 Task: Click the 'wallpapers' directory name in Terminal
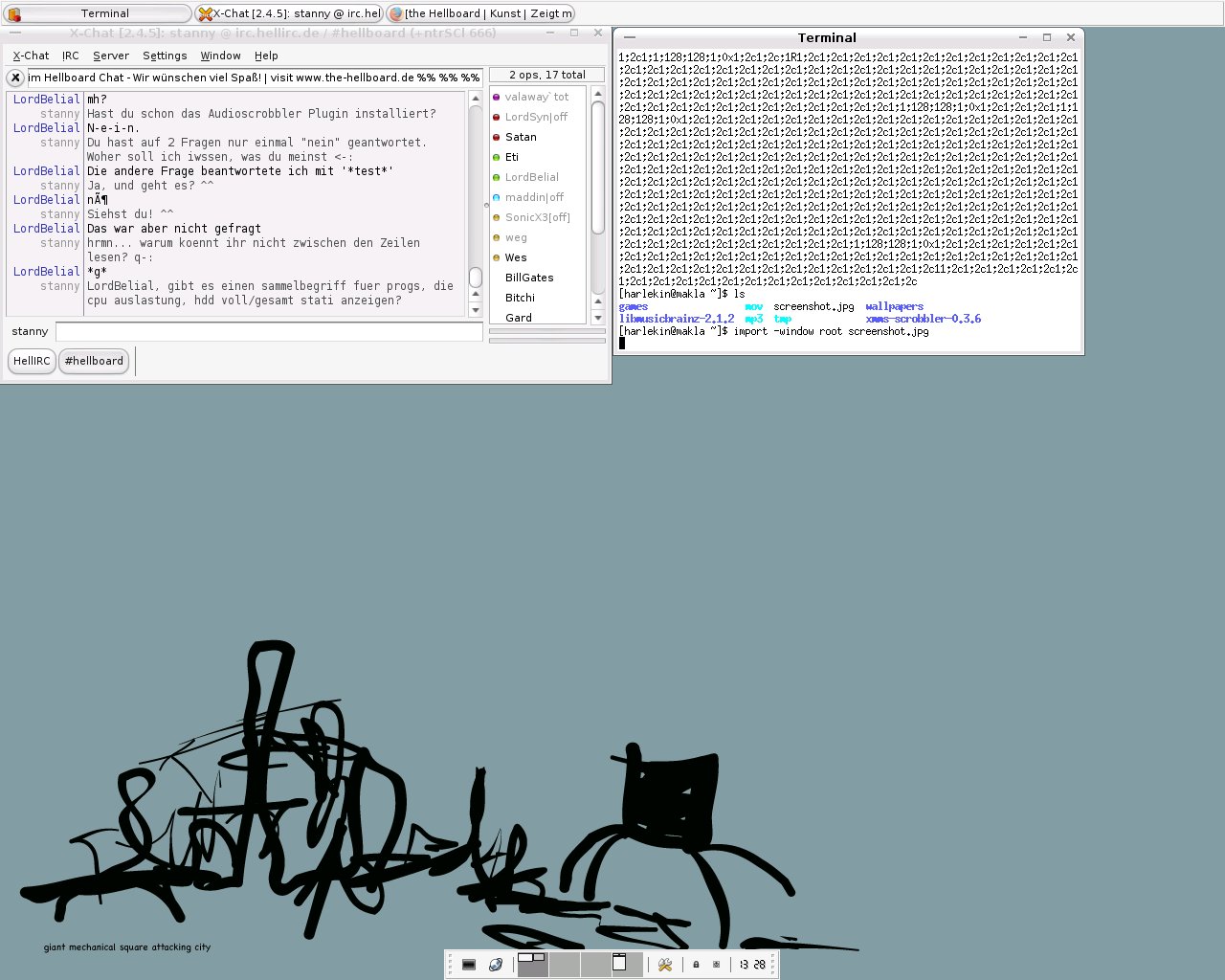(x=895, y=306)
